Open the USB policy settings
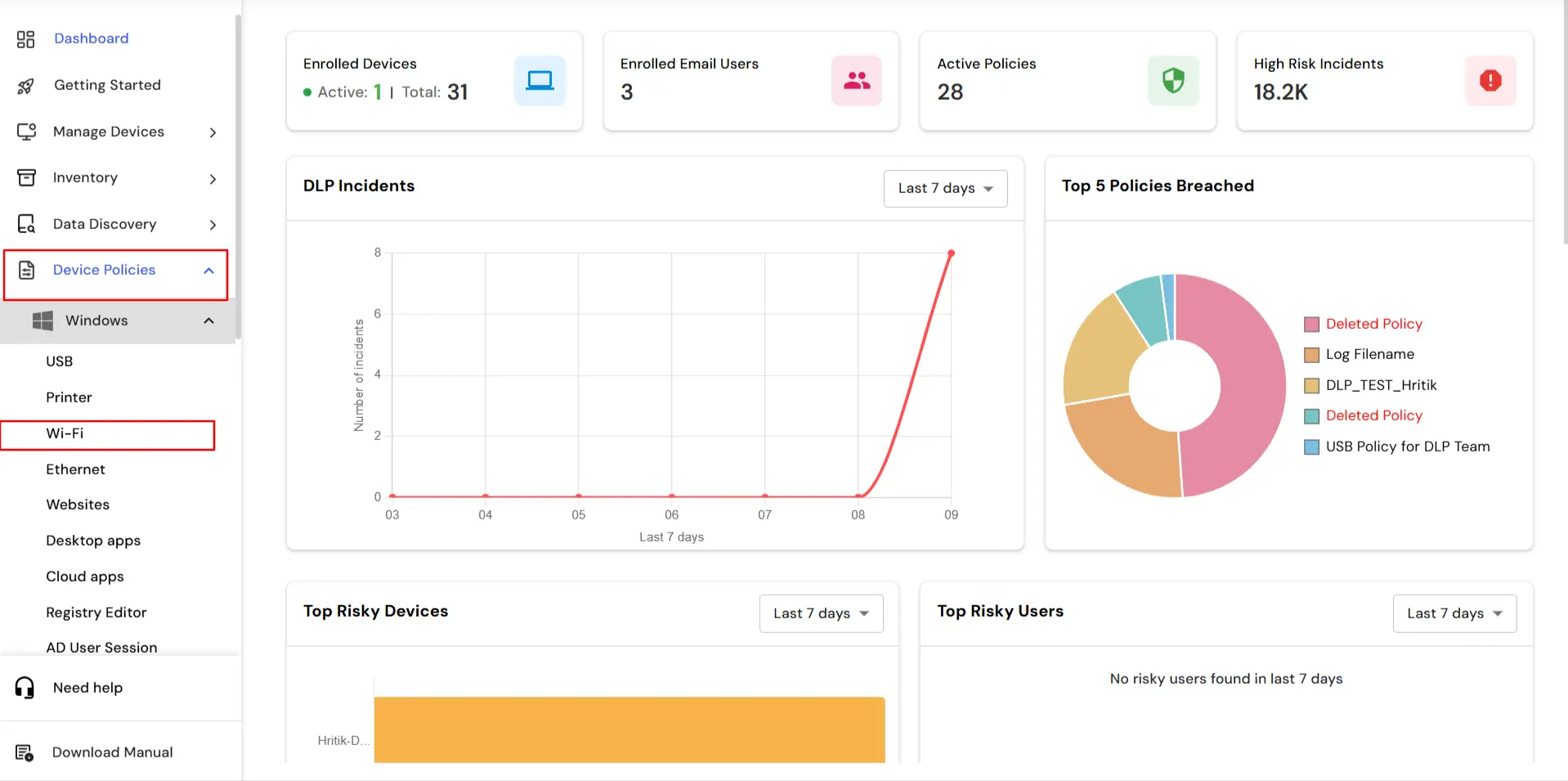Image resolution: width=1568 pixels, height=781 pixels. point(60,361)
